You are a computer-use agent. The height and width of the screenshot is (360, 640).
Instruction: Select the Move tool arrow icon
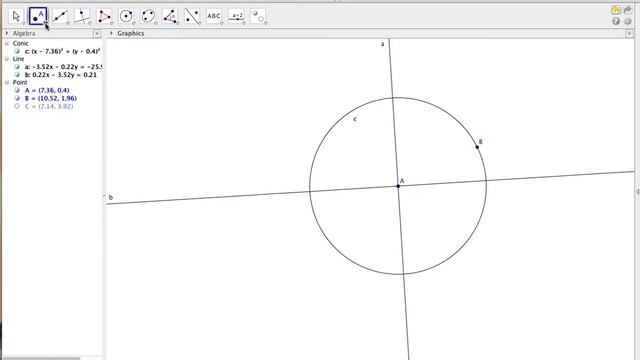pyautogui.click(x=16, y=16)
